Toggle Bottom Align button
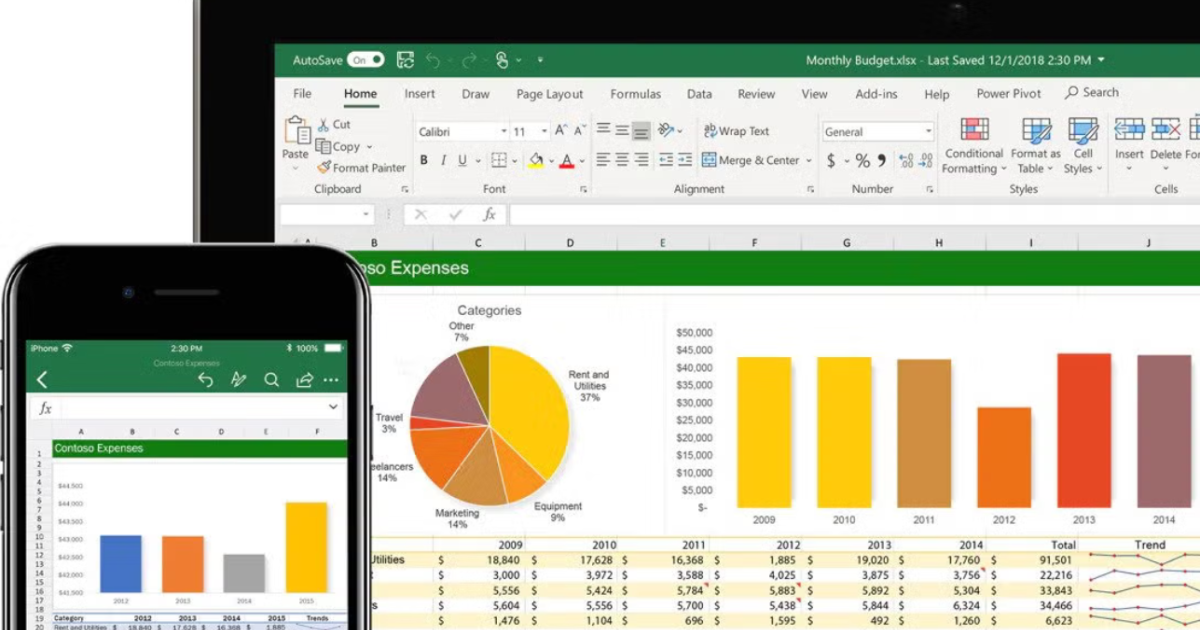The height and width of the screenshot is (630, 1200). pyautogui.click(x=641, y=131)
